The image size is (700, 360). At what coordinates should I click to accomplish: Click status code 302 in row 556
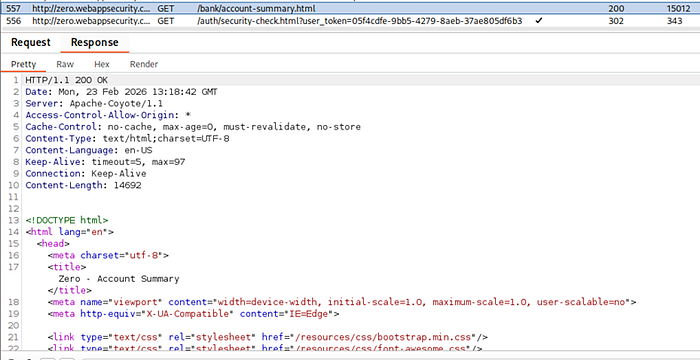pyautogui.click(x=616, y=21)
